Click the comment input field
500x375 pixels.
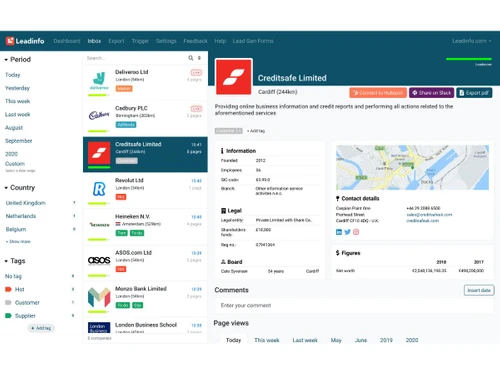[354, 305]
